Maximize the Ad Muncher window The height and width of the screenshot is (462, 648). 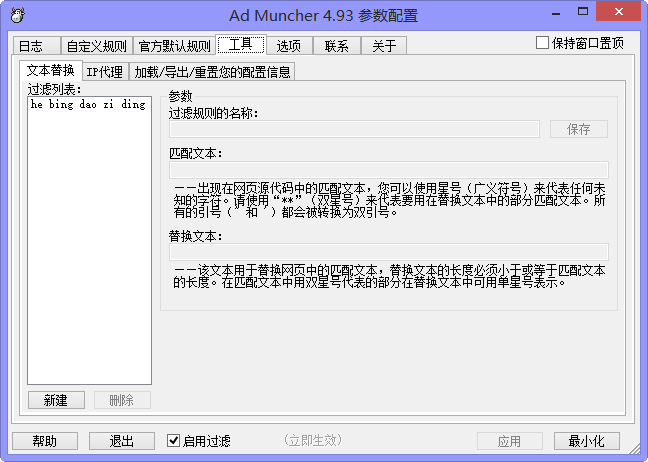pyautogui.click(x=583, y=12)
